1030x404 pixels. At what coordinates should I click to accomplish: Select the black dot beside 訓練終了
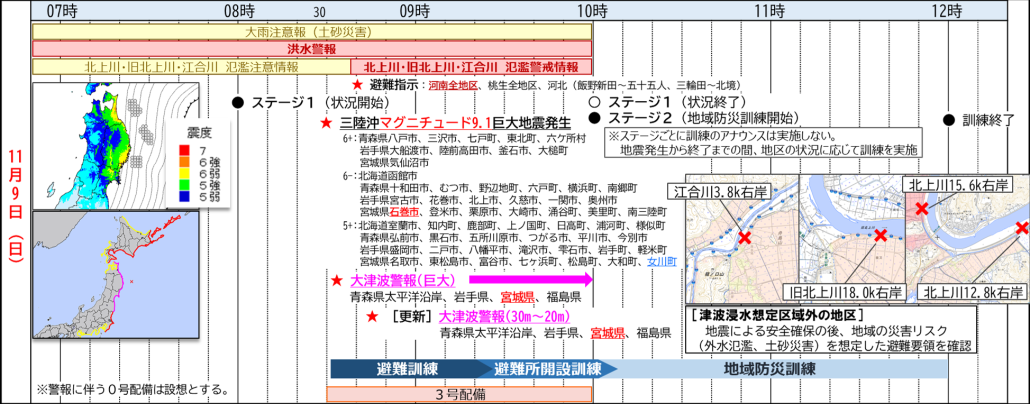click(948, 118)
